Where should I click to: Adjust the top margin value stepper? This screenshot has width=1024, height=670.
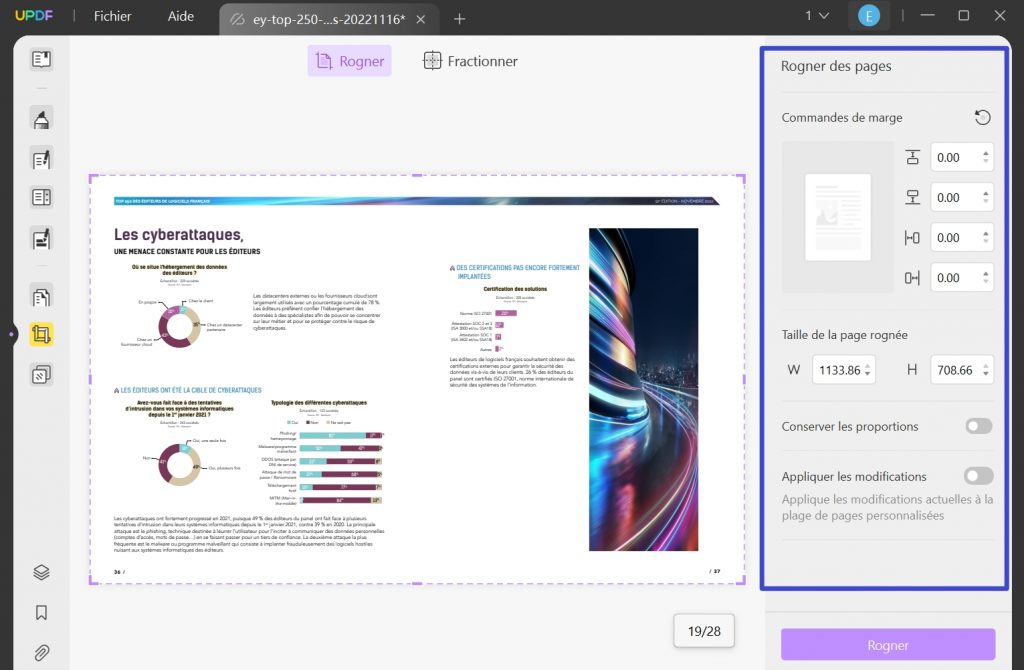985,157
